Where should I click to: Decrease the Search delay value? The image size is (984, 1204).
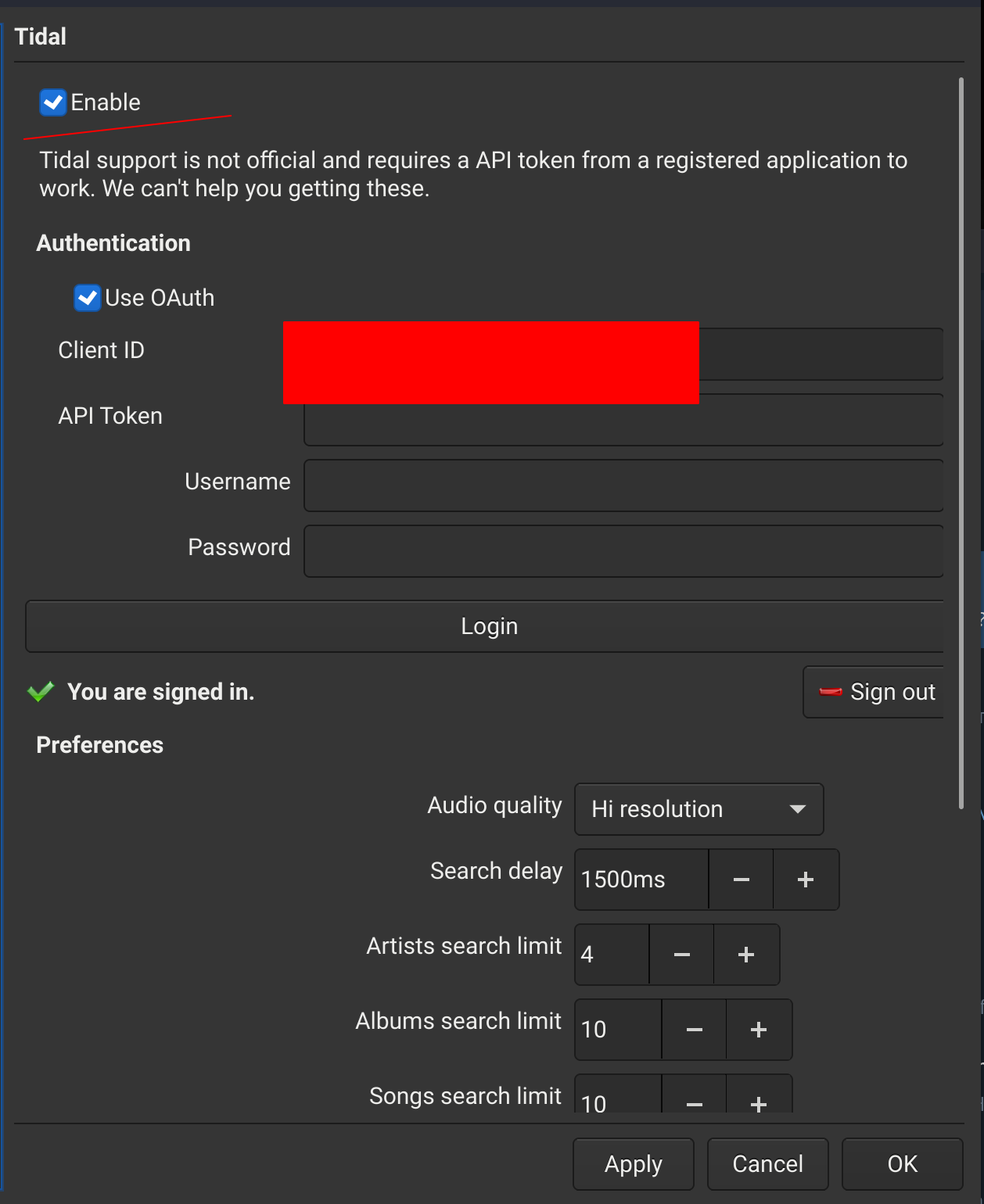point(742,880)
